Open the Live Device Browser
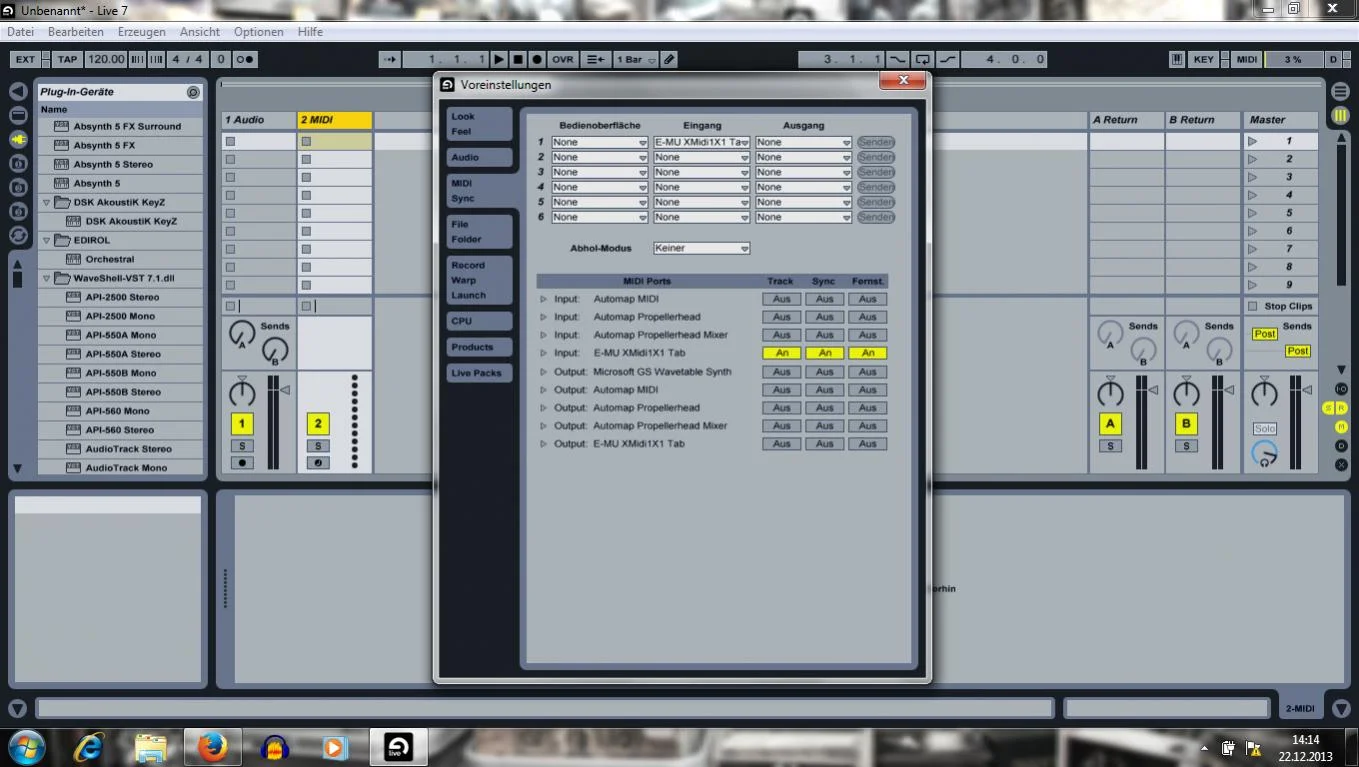The height and width of the screenshot is (767, 1359). tap(18, 115)
